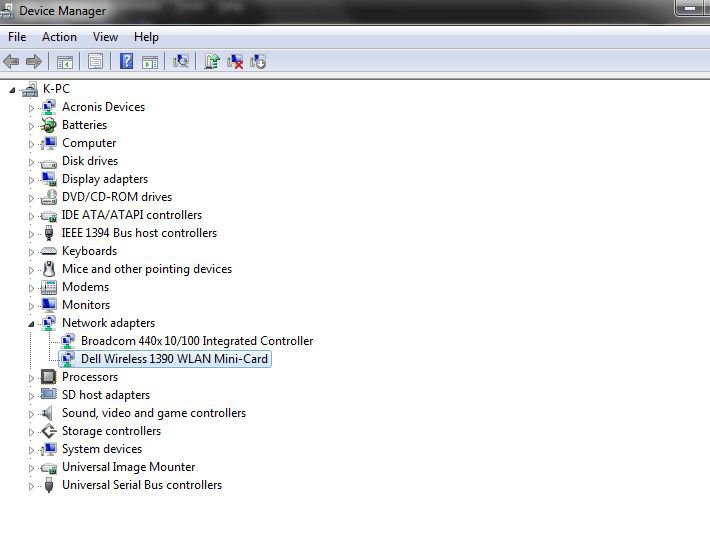Minimize the Device Manager window
710x538 pixels.
coord(690,8)
